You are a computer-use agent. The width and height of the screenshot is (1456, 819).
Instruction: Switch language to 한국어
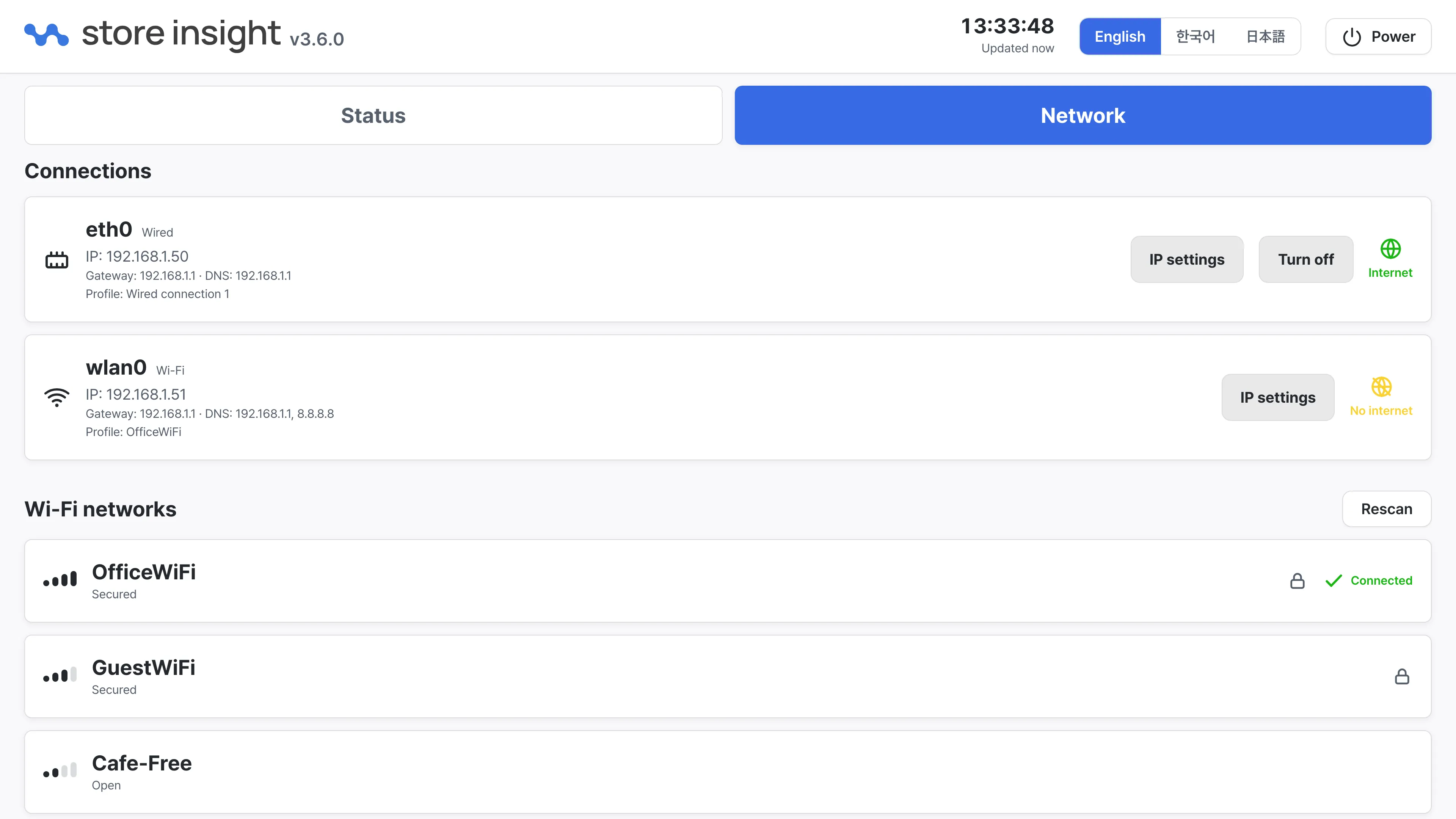click(1196, 37)
